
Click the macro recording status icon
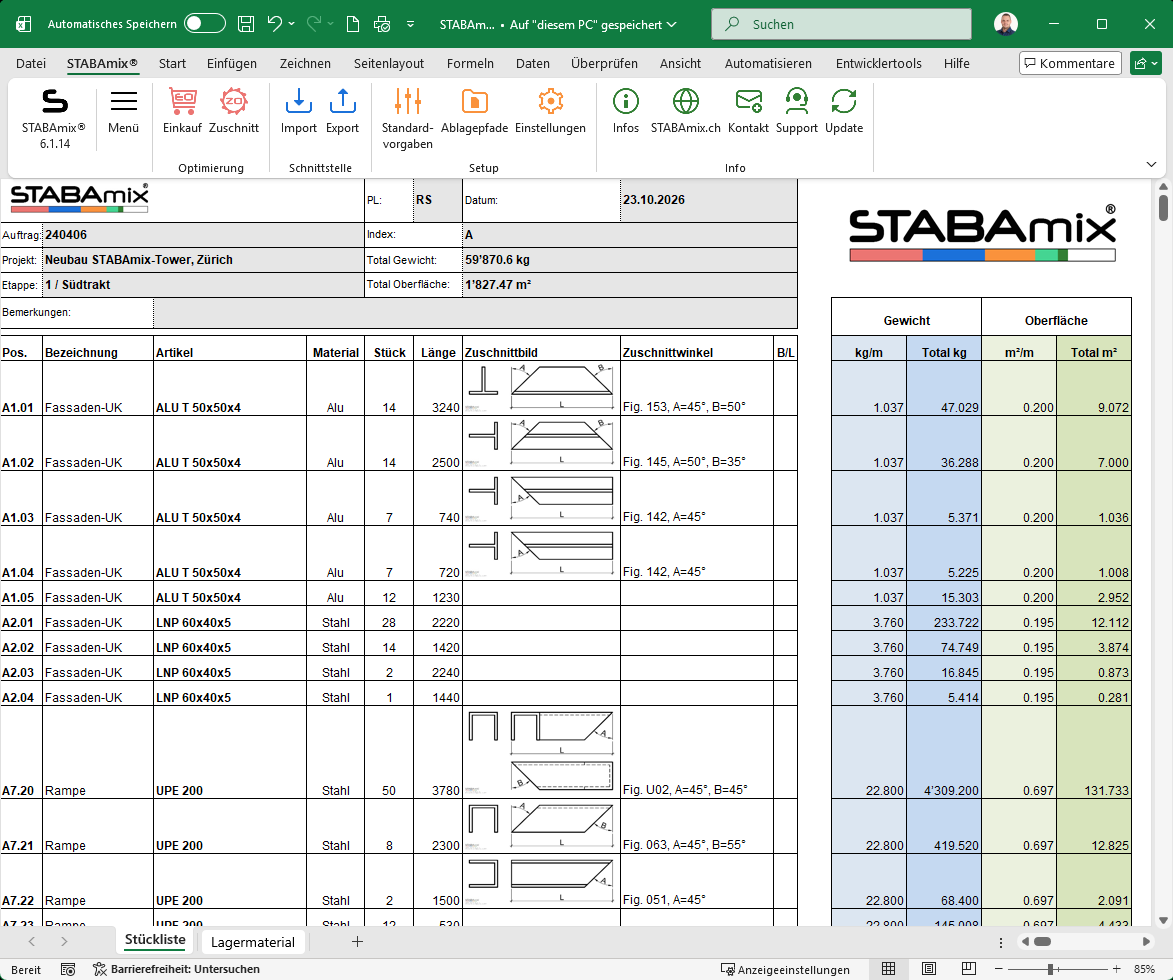[x=67, y=970]
